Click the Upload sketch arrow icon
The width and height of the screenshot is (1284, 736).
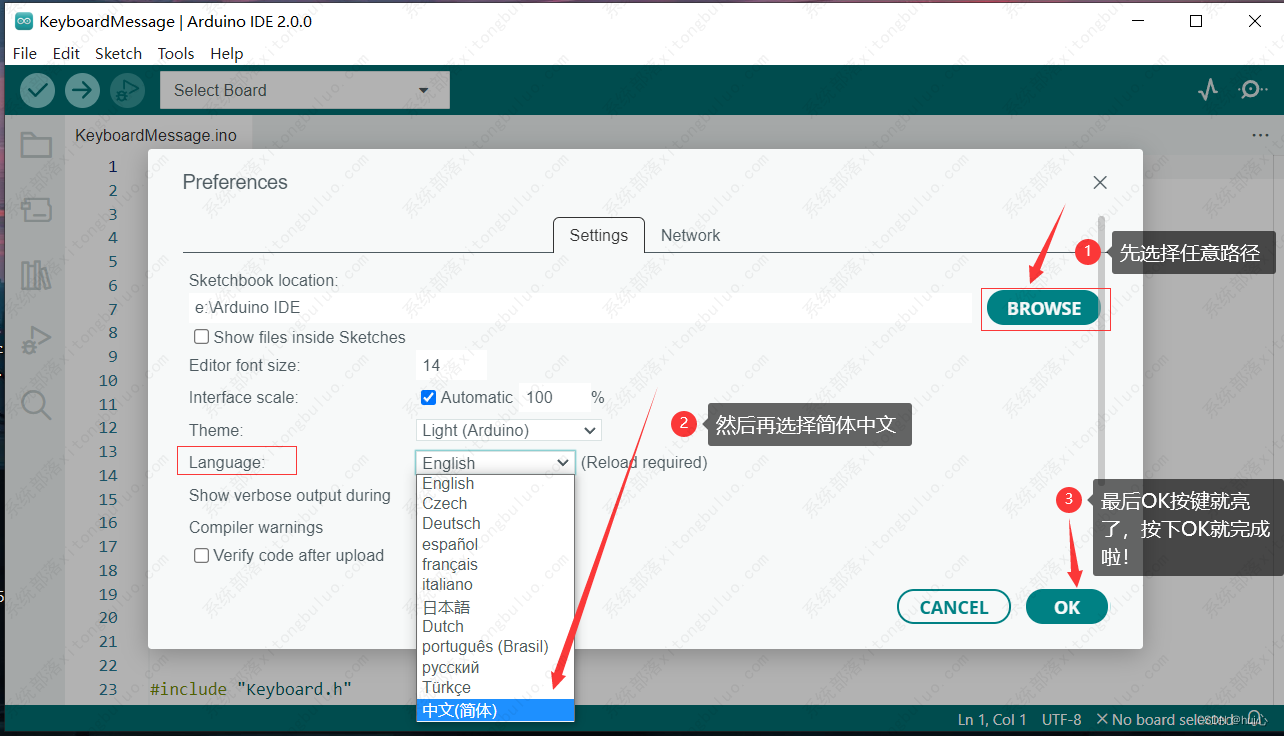(x=82, y=90)
